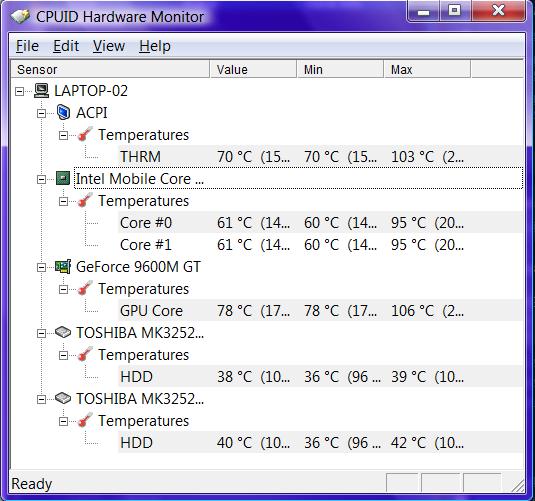Open the View menu

click(x=109, y=46)
